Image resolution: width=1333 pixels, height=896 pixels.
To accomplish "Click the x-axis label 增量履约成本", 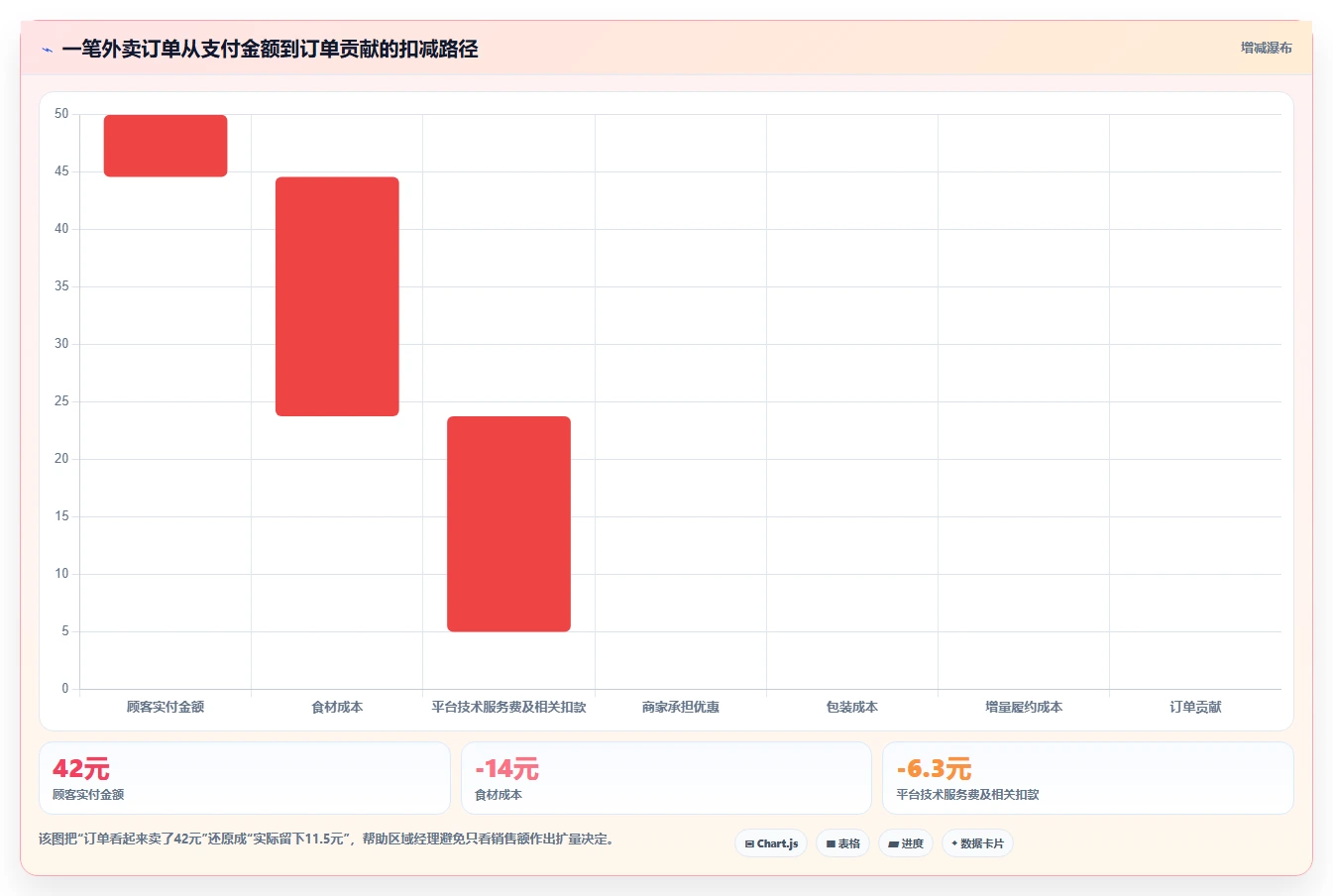I will 1024,707.
